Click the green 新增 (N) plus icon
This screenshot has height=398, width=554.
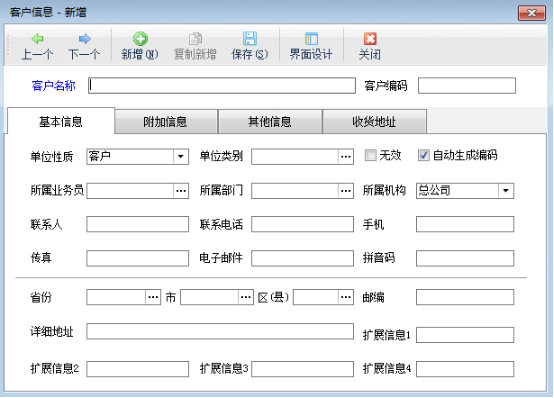pos(140,39)
